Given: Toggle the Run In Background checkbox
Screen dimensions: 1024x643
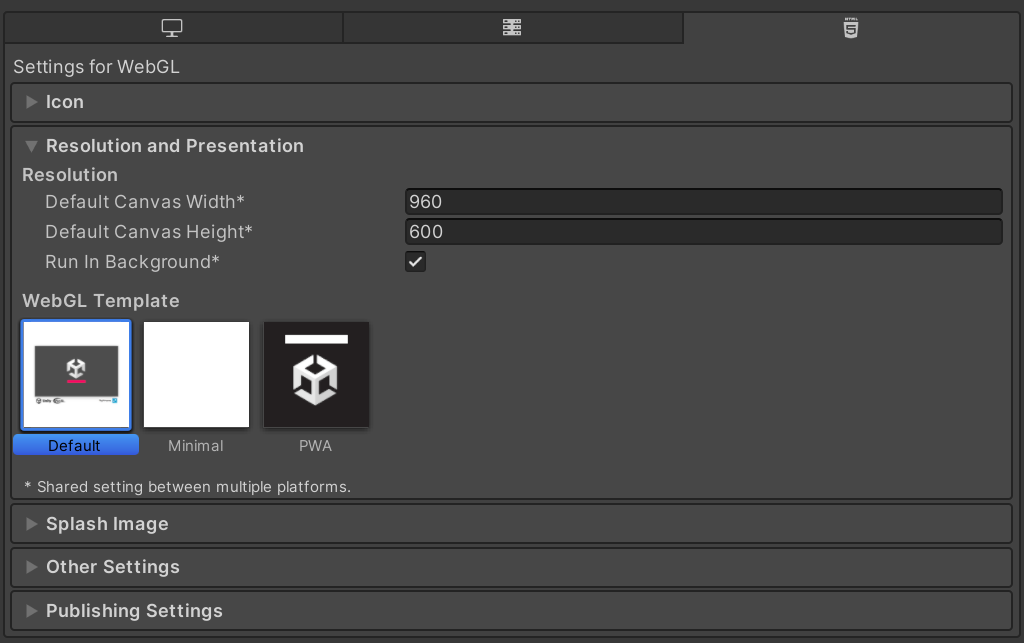Looking at the screenshot, I should [x=415, y=262].
